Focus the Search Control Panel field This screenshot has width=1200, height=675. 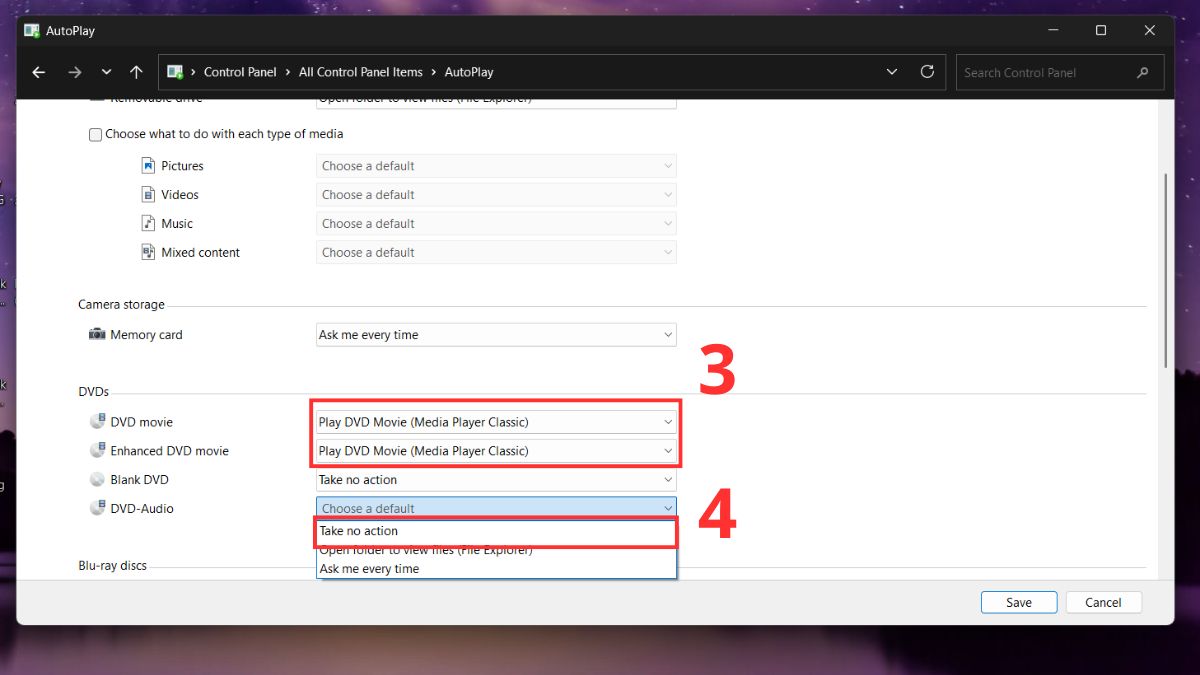pos(1060,72)
